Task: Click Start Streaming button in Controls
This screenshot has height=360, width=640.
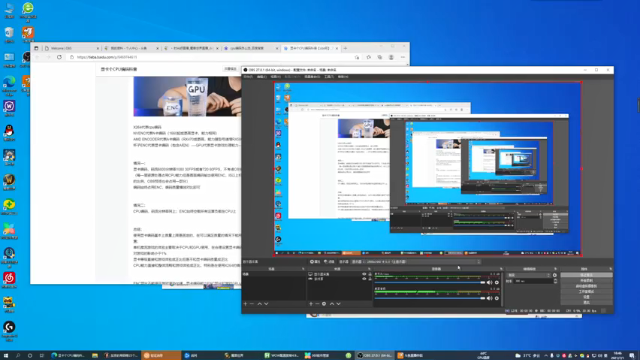Action: pyautogui.click(x=587, y=275)
